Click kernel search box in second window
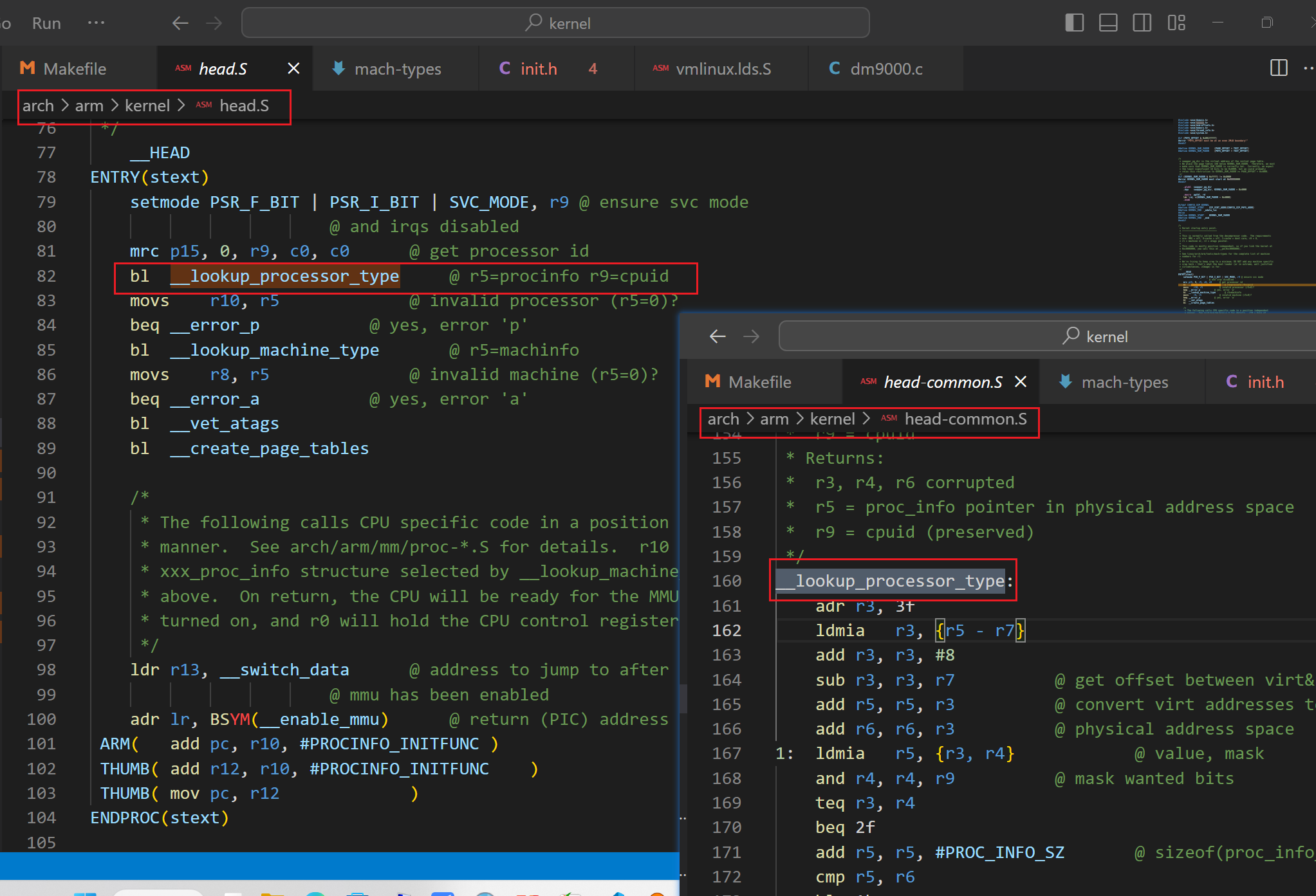 click(1047, 336)
